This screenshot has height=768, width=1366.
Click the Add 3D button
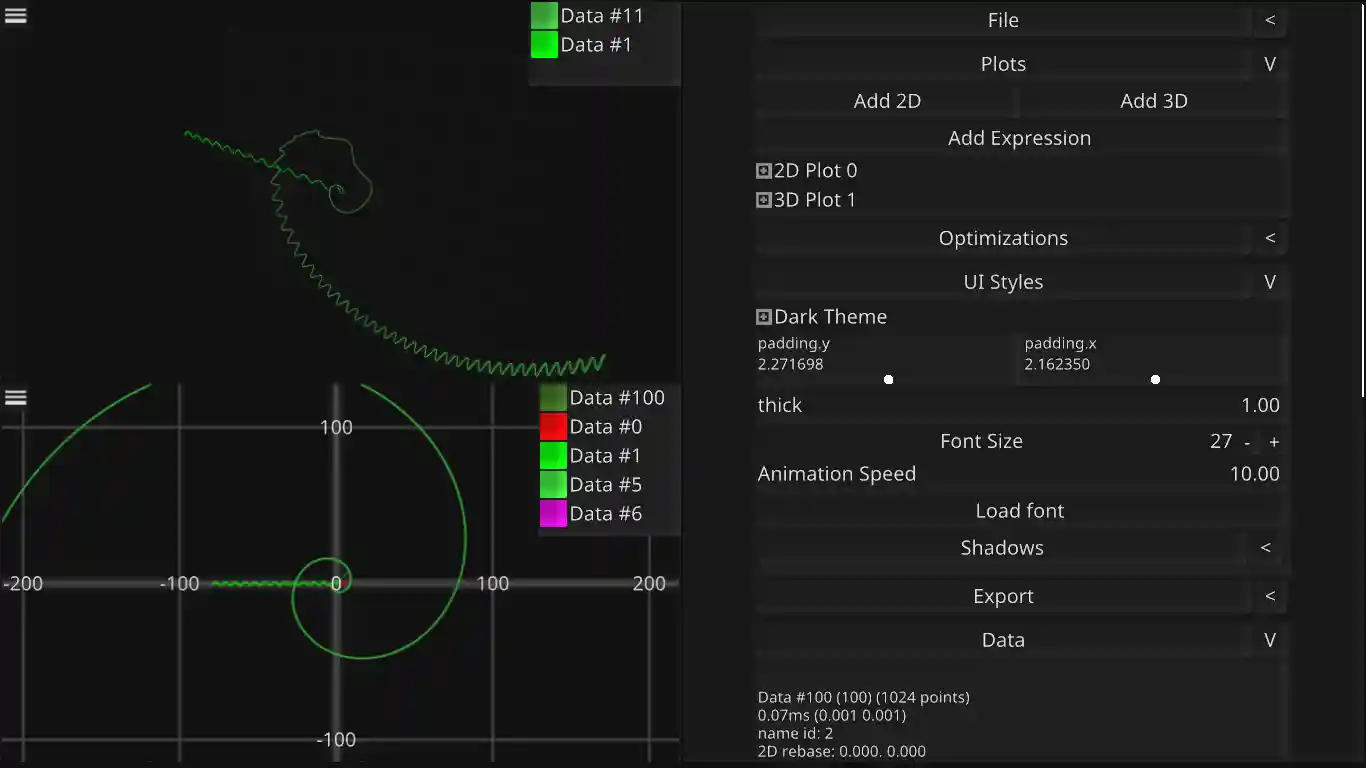1154,100
